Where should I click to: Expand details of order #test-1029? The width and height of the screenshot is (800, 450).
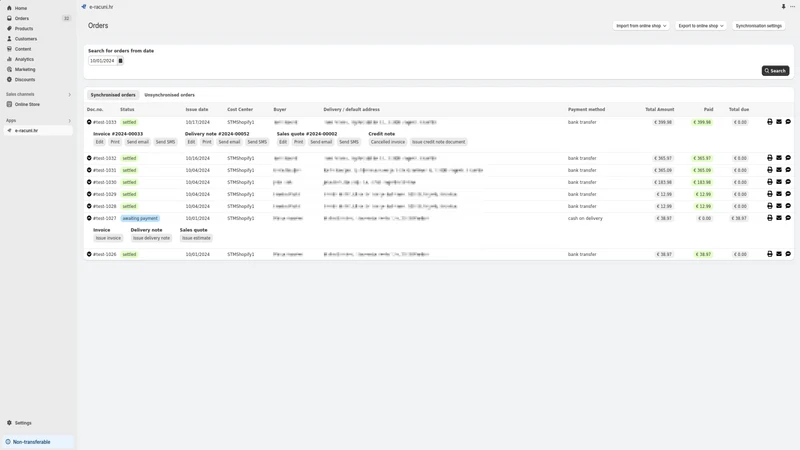point(89,194)
